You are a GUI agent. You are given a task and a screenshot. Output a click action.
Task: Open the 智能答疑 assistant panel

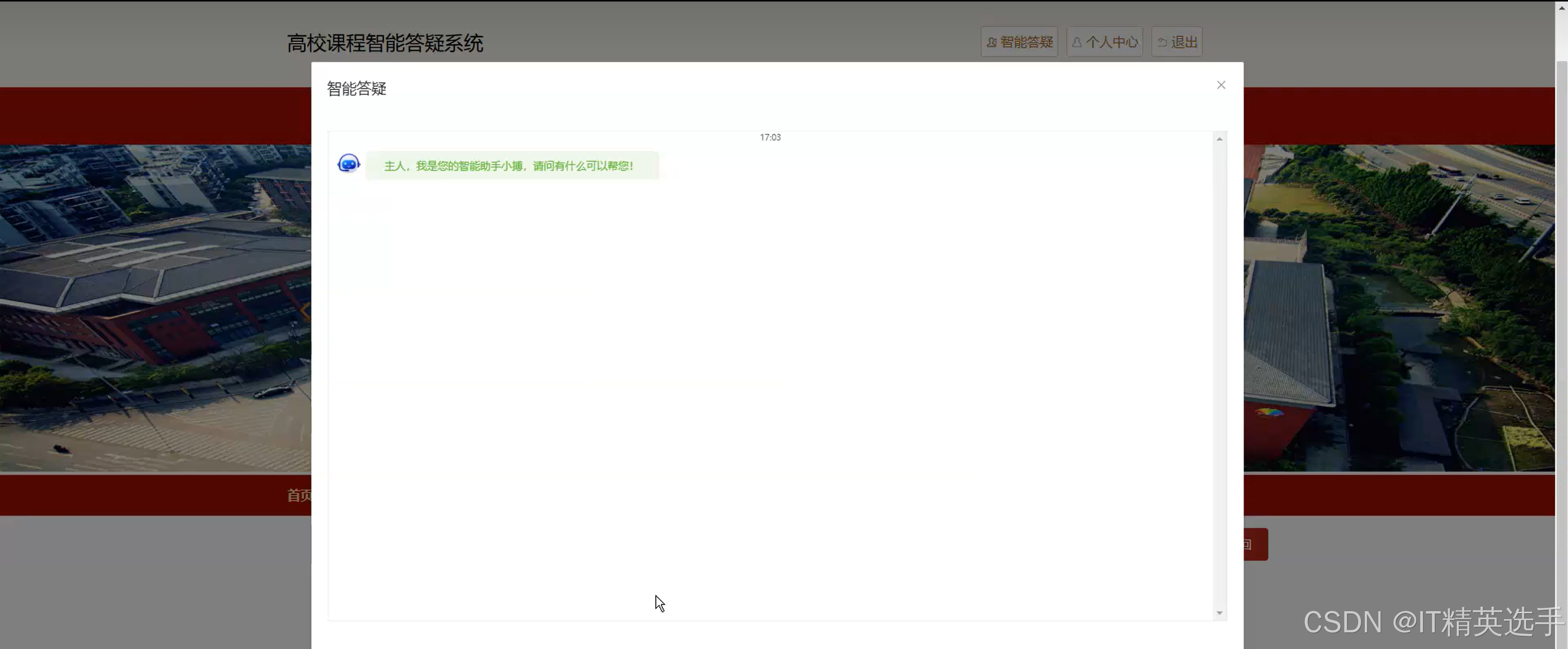(1019, 41)
